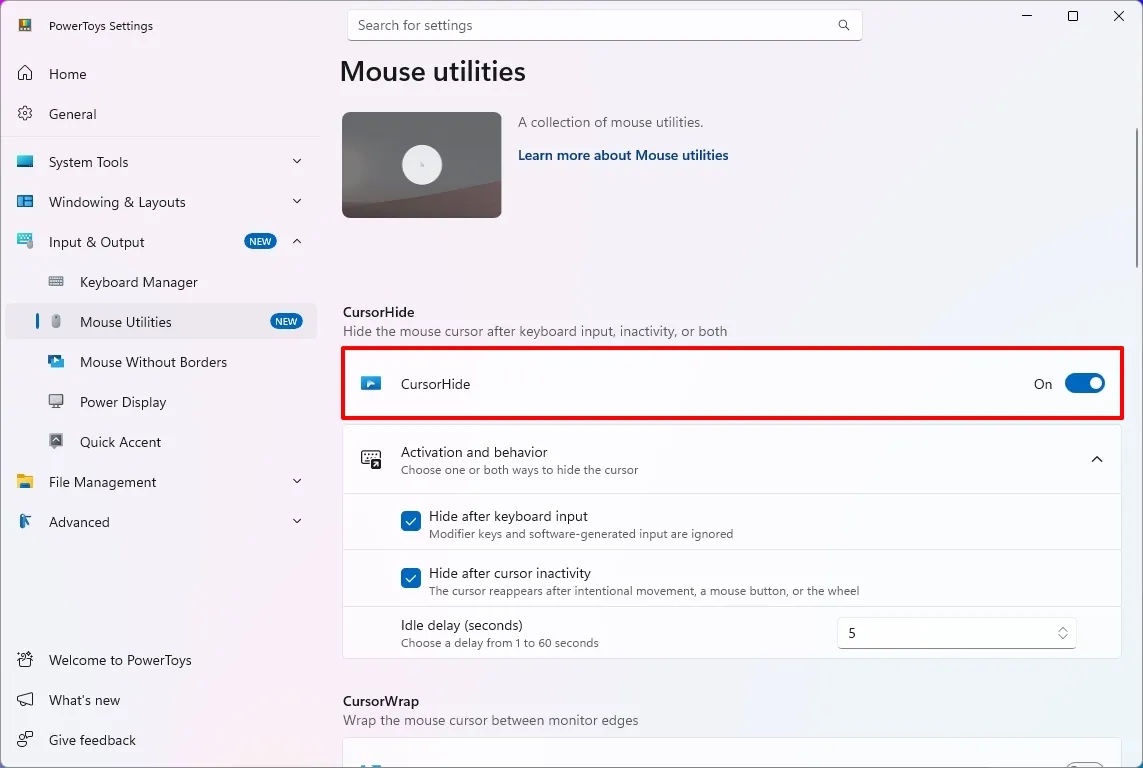Open the Keyboard Manager page
The height and width of the screenshot is (768, 1143).
[x=161, y=282]
